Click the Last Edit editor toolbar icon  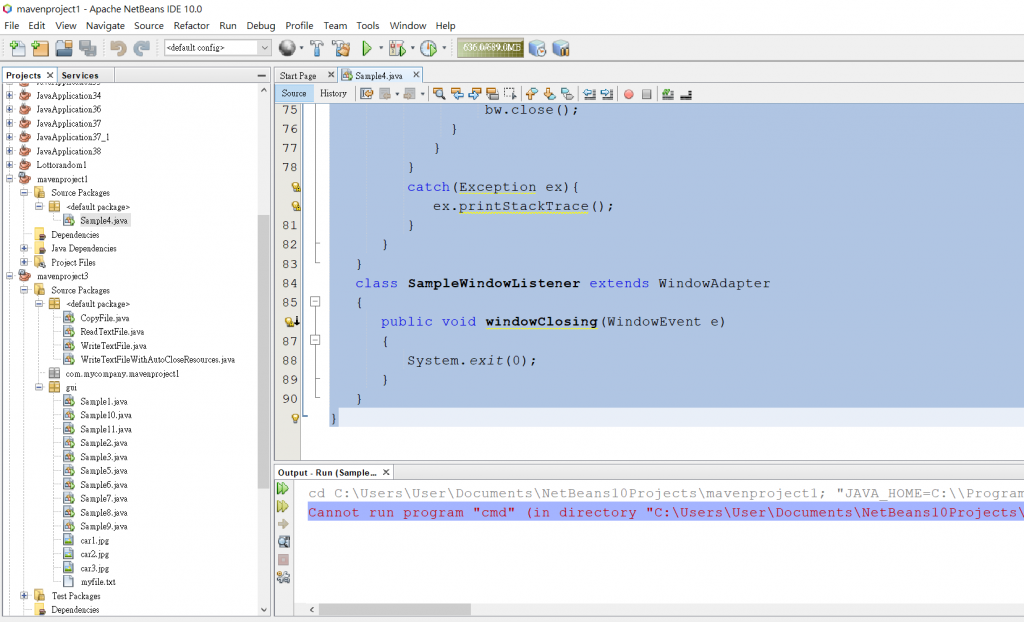[x=366, y=94]
